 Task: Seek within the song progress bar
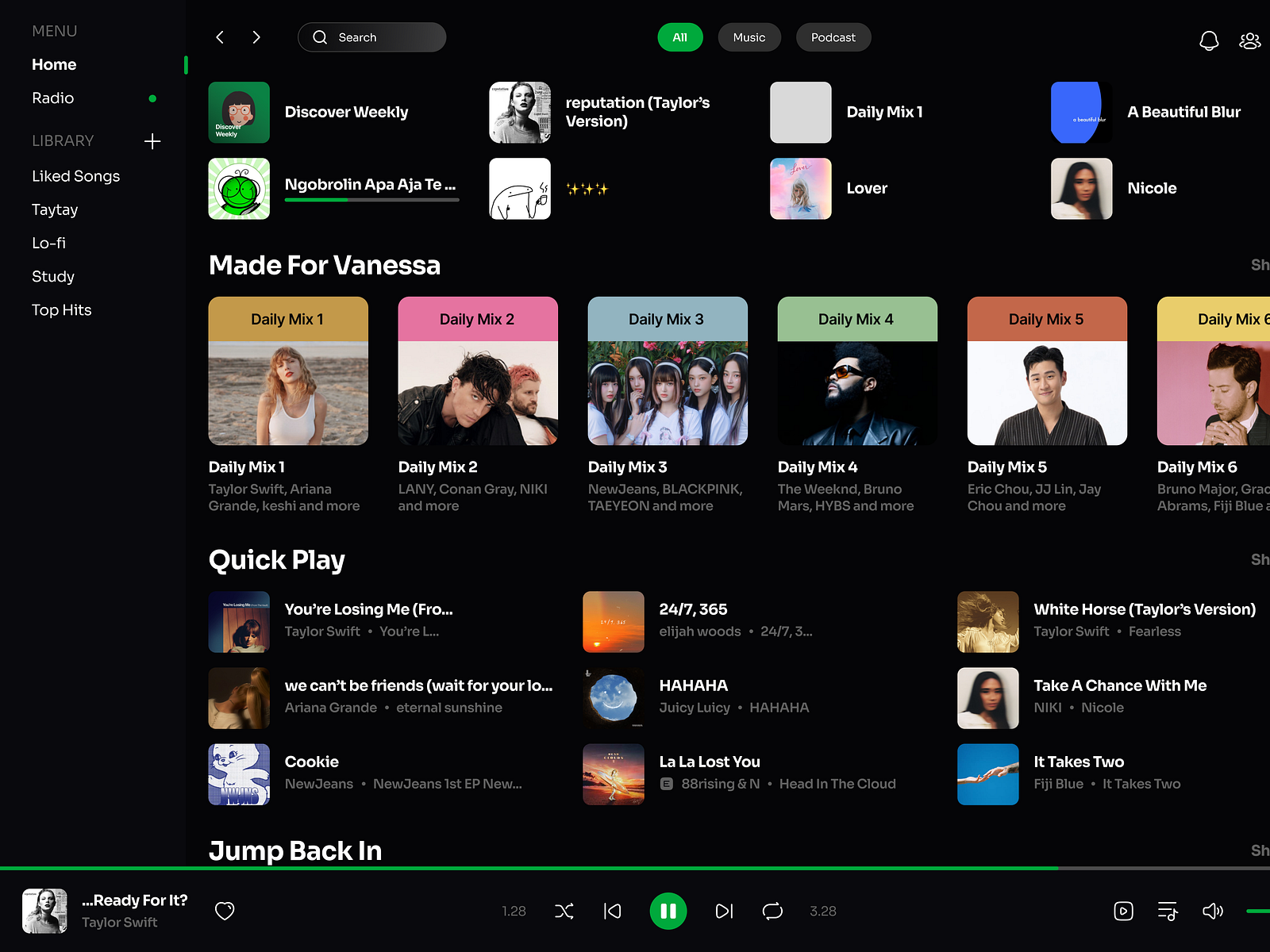point(635,869)
